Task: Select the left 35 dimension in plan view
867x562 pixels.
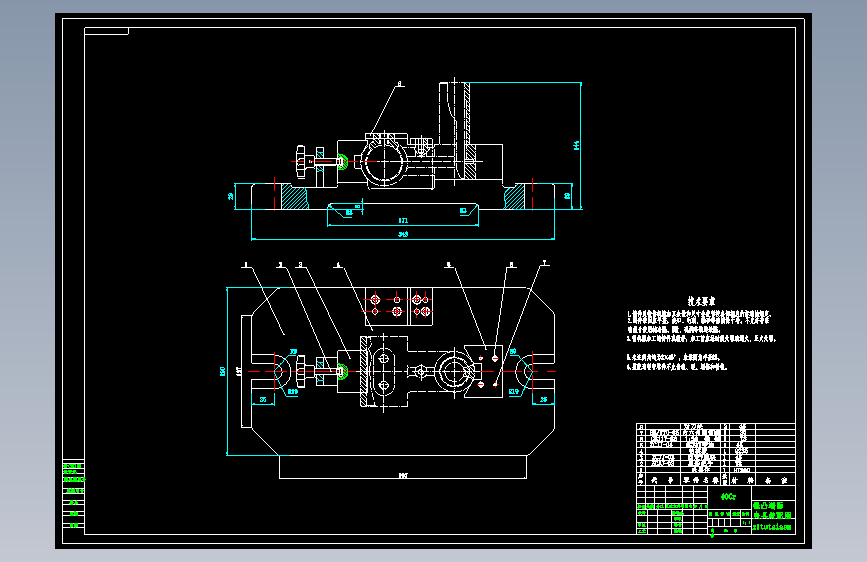Action: 263,399
